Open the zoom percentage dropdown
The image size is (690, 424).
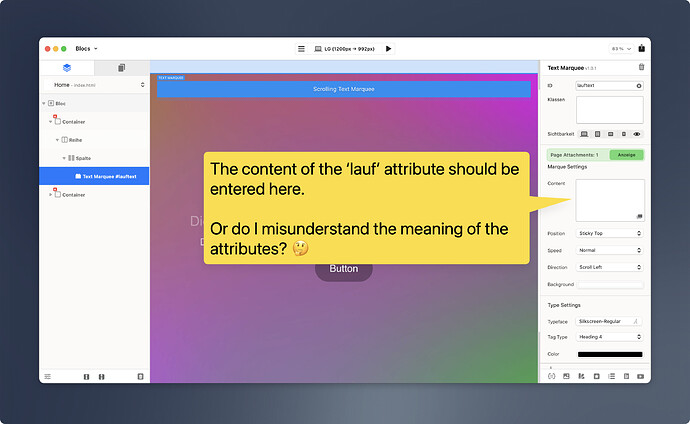click(623, 48)
